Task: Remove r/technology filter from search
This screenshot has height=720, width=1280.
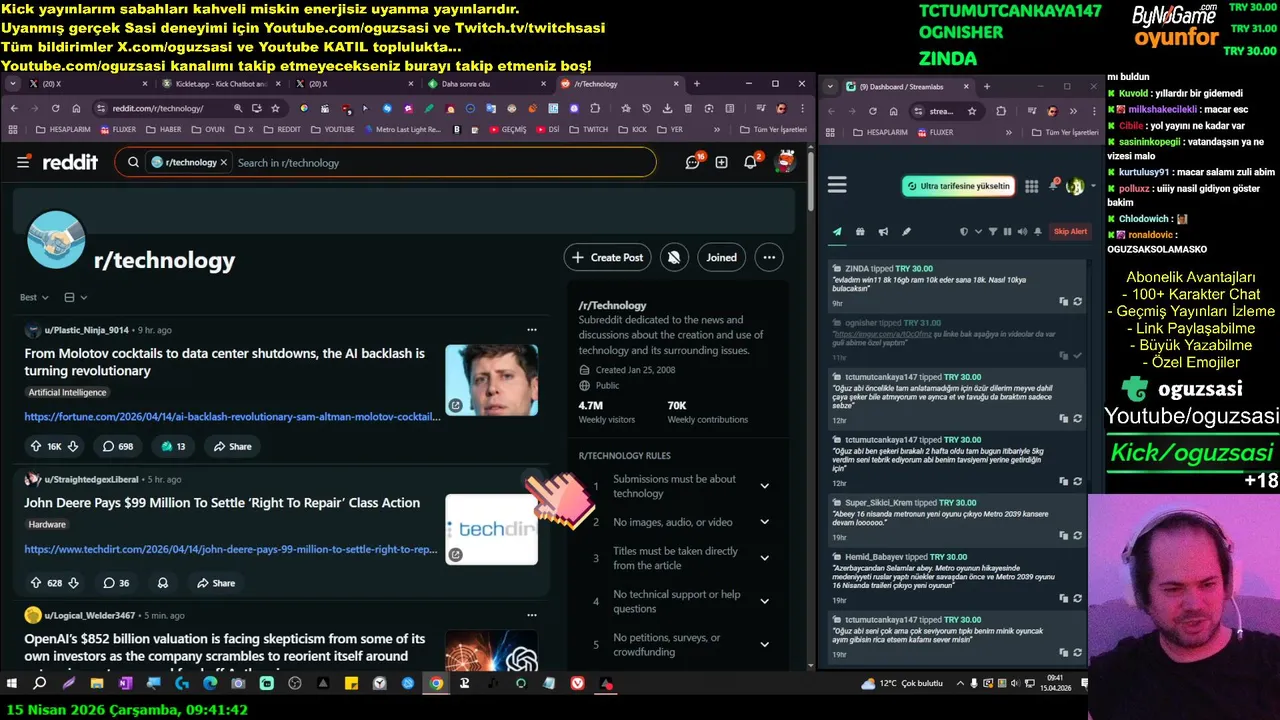Action: [224, 162]
